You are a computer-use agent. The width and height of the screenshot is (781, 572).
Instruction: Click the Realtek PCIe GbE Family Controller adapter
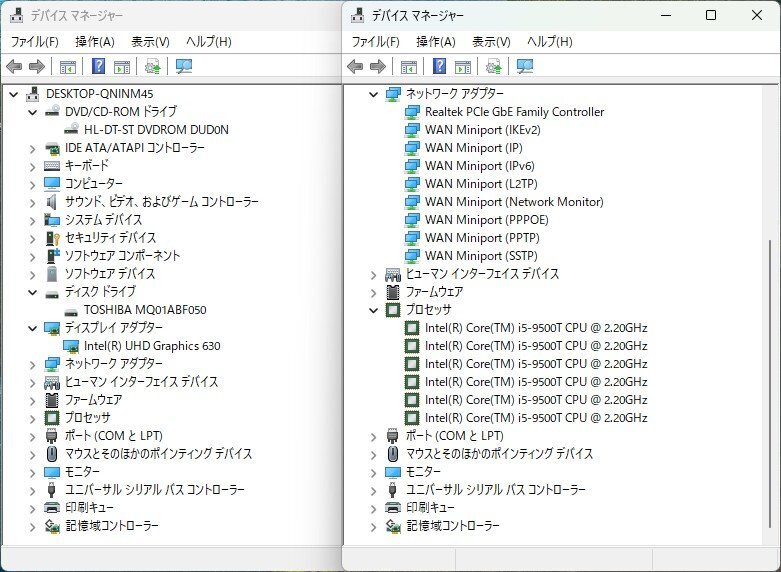[x=514, y=112]
